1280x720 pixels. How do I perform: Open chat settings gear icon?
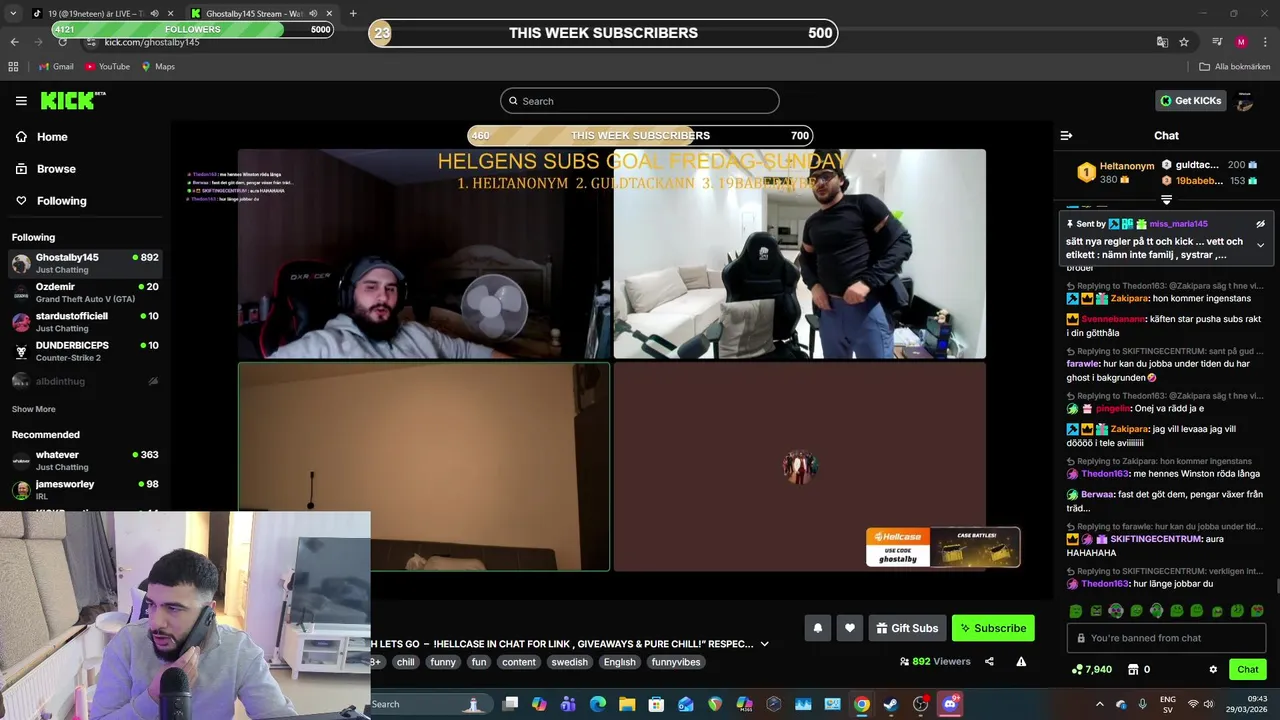coord(1213,669)
